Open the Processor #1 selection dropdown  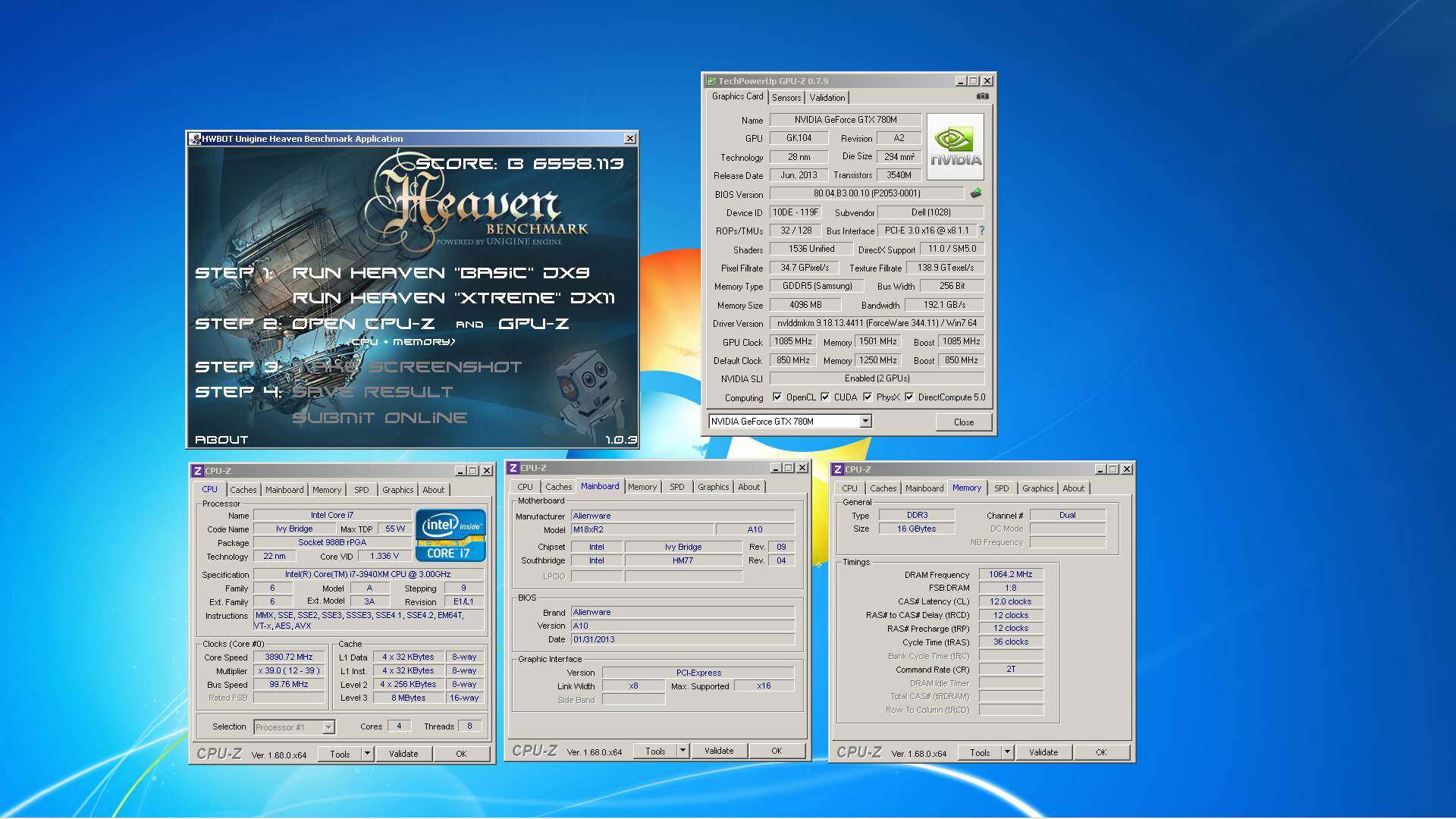328,727
